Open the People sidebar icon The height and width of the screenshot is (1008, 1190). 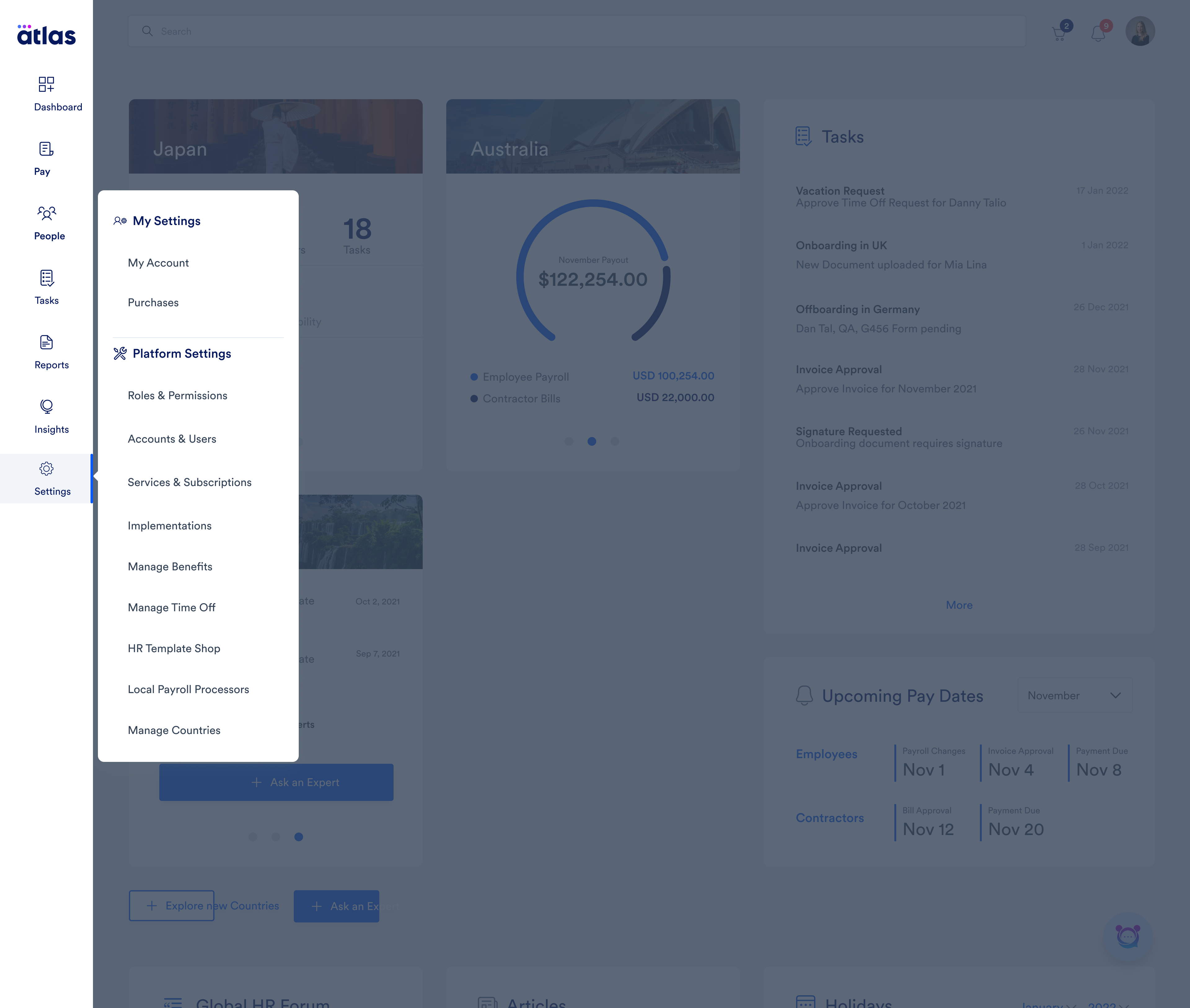click(x=46, y=214)
